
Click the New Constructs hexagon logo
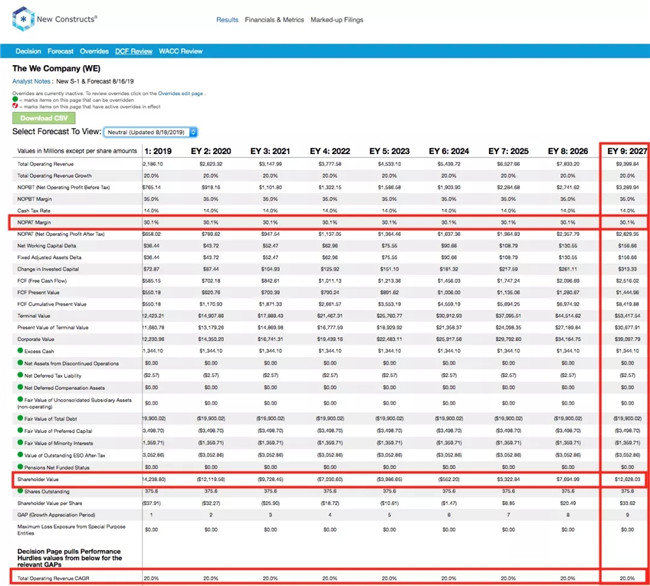pos(23,19)
